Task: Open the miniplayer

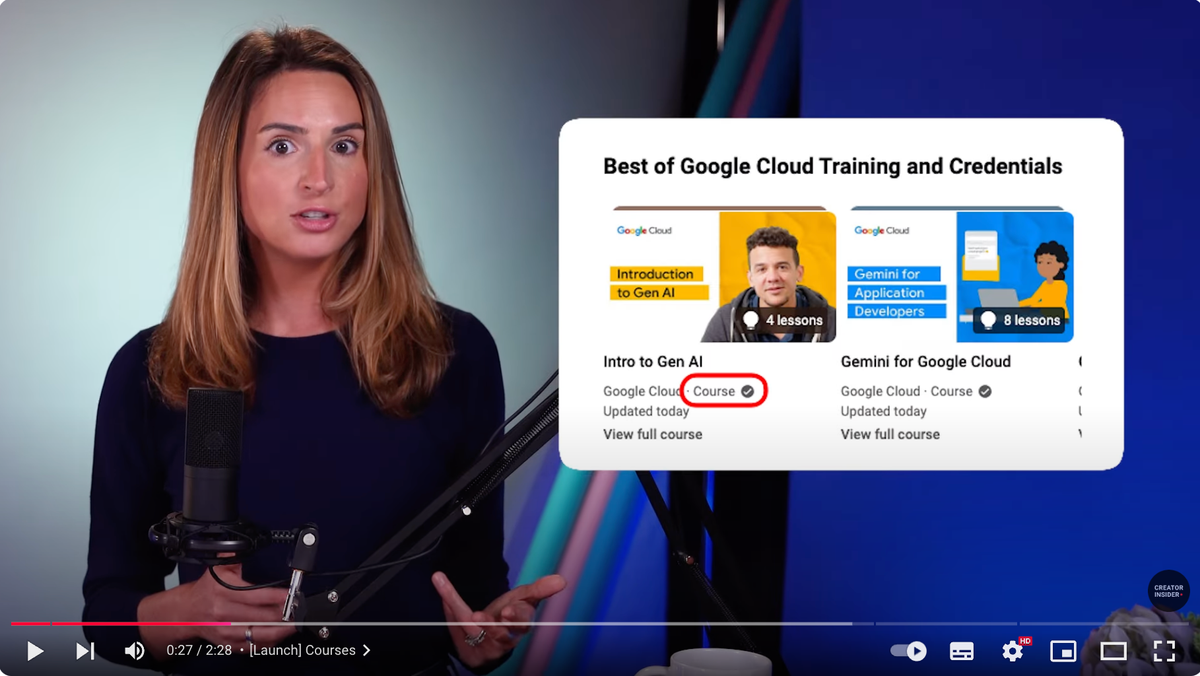Action: 1062,651
